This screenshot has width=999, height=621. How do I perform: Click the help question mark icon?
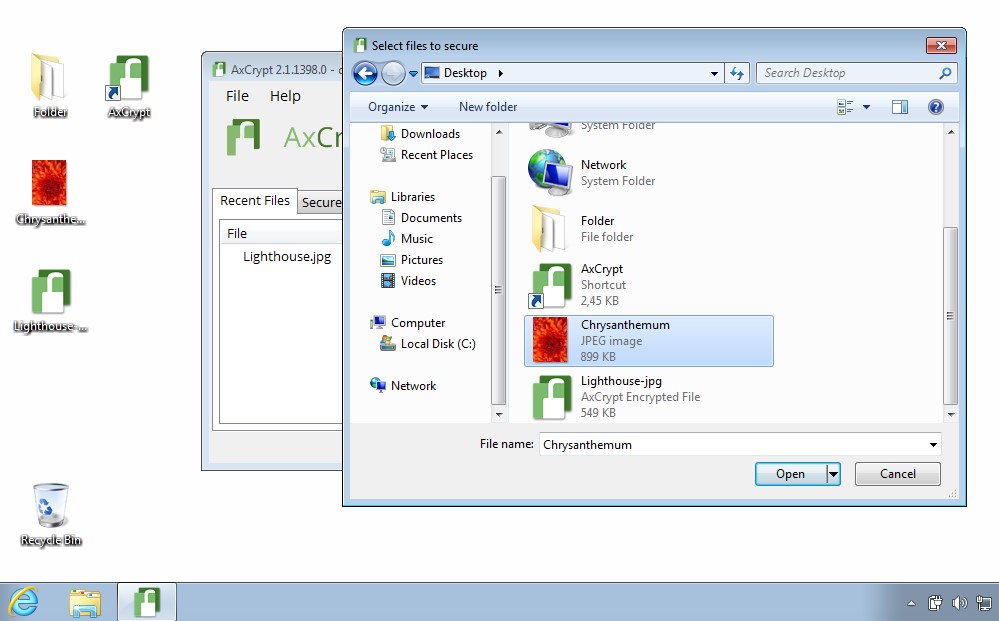click(x=935, y=107)
